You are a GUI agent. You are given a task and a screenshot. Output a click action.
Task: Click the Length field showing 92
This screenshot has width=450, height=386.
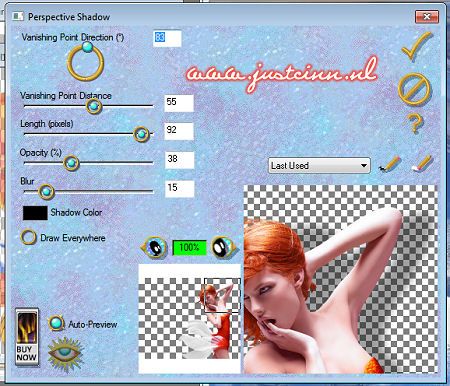click(179, 131)
